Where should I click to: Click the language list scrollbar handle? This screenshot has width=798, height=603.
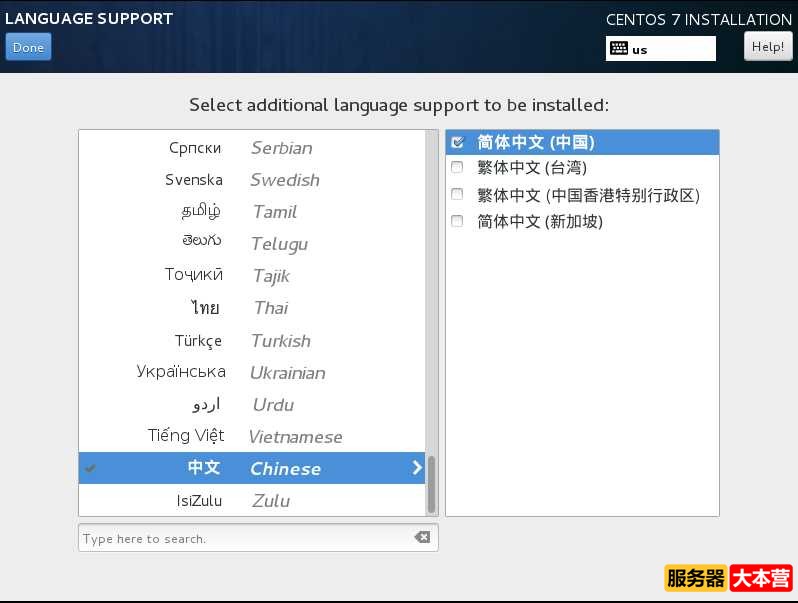[432, 484]
